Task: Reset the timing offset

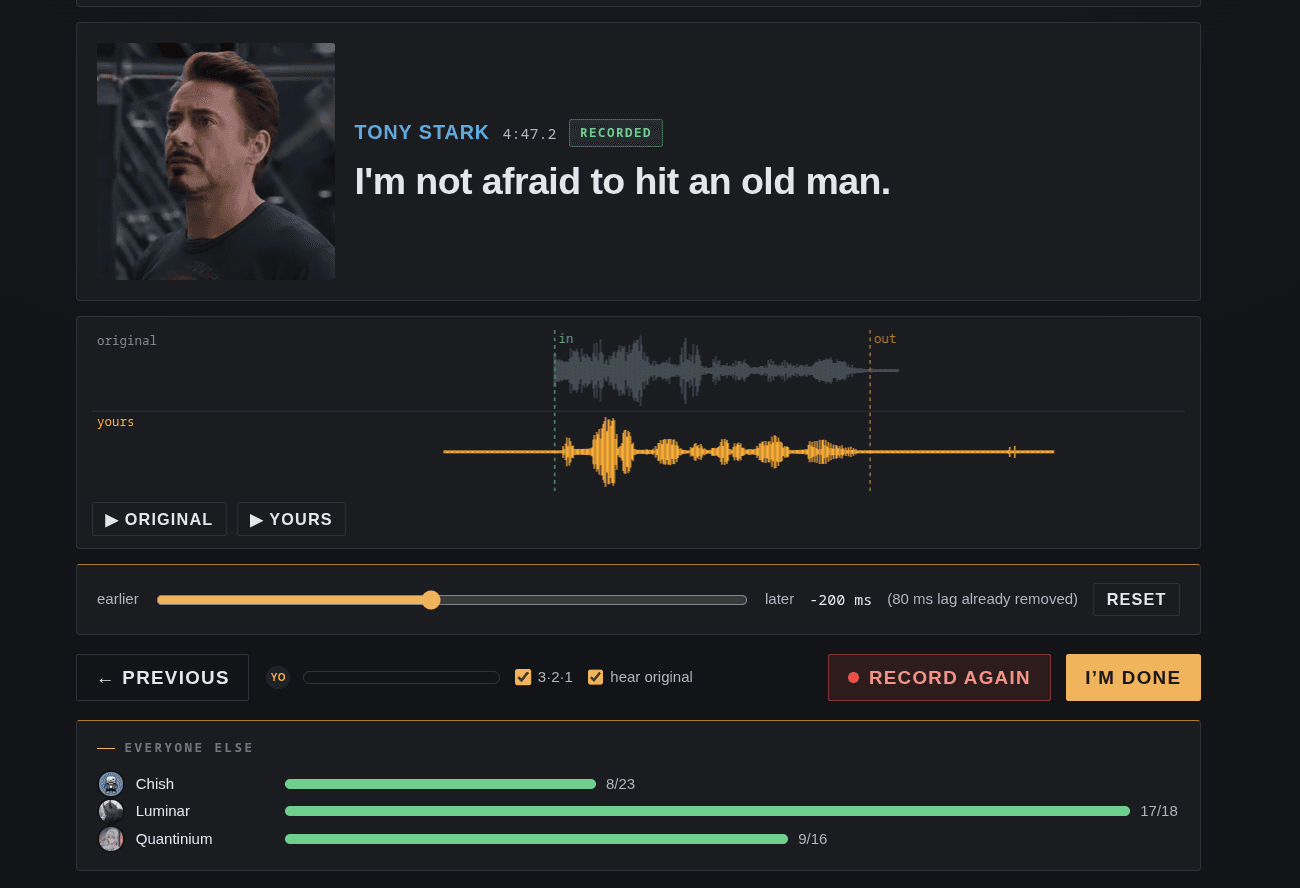Action: (1136, 599)
